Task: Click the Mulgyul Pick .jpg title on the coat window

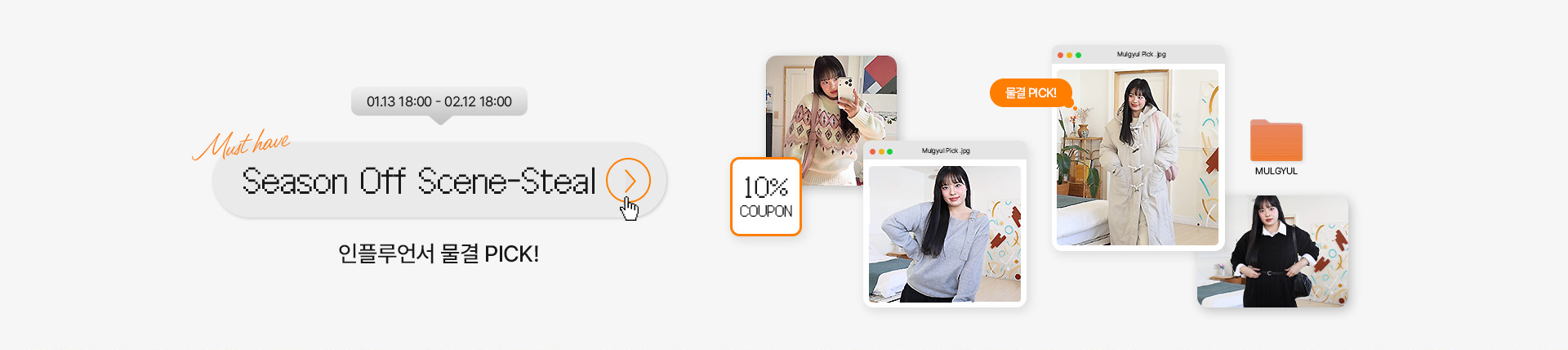Action: pos(1141,55)
